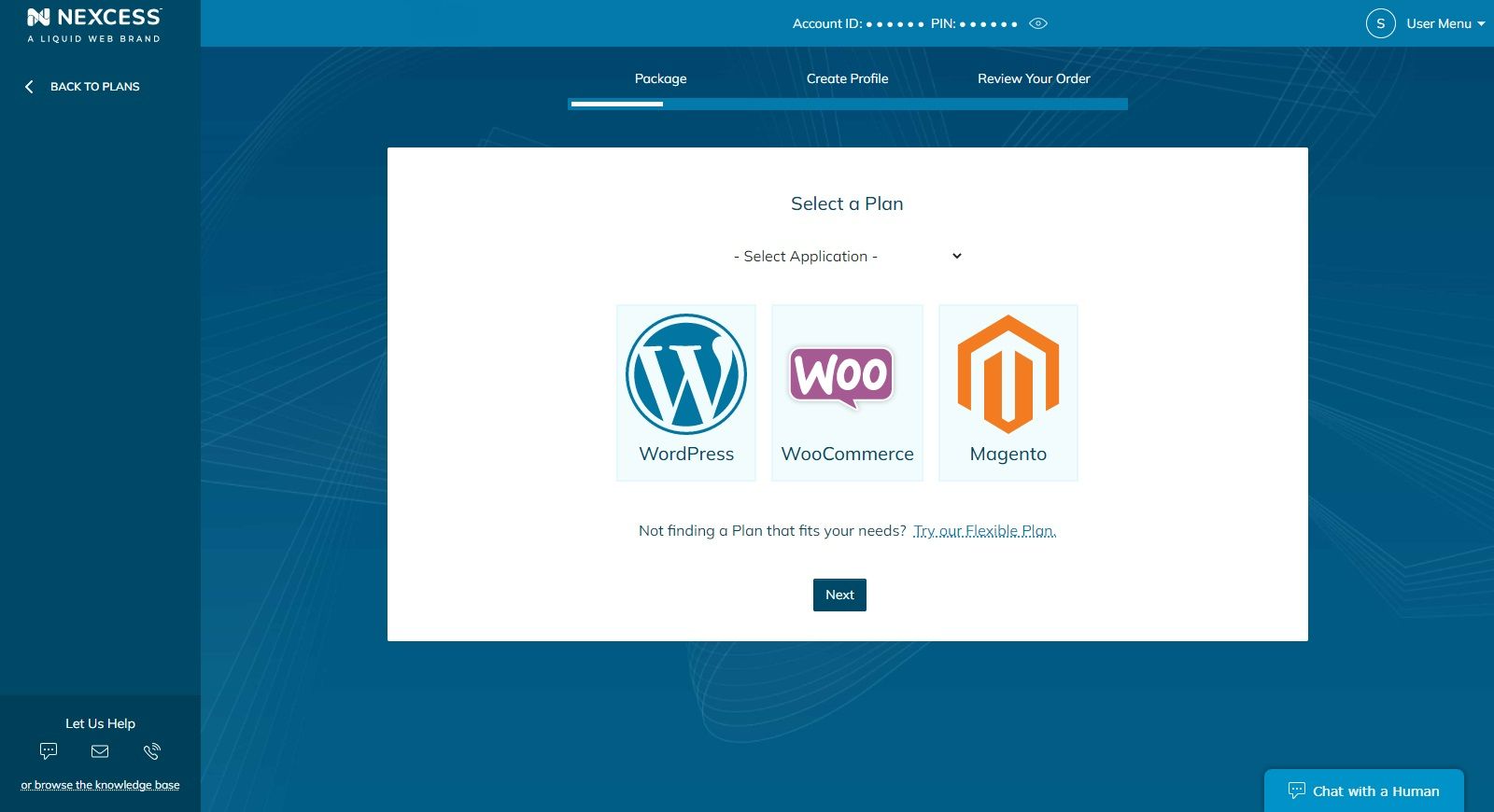Choose the Magento plan tile
This screenshot has width=1494, height=812.
(1008, 393)
